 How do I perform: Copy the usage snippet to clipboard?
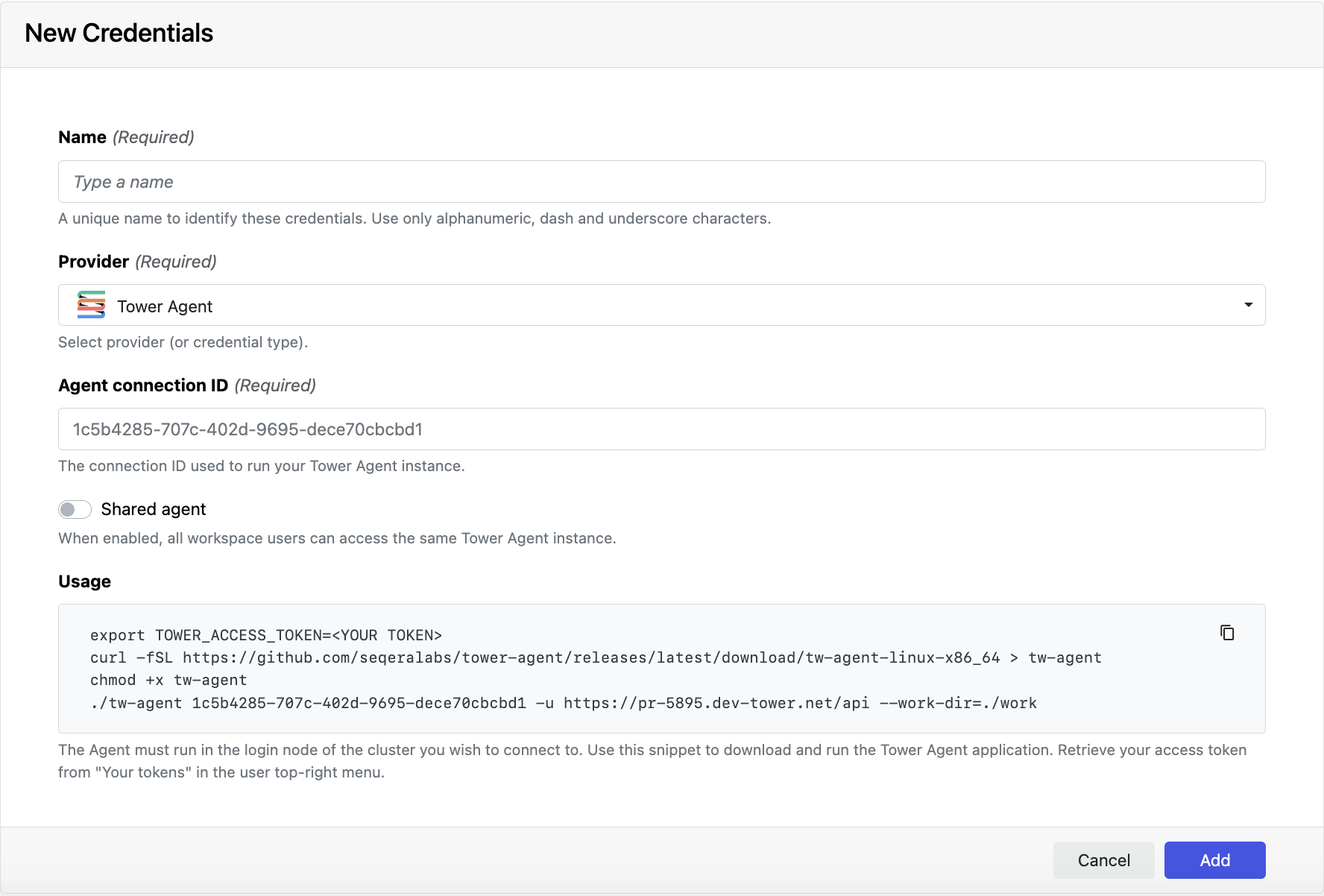click(x=1227, y=633)
